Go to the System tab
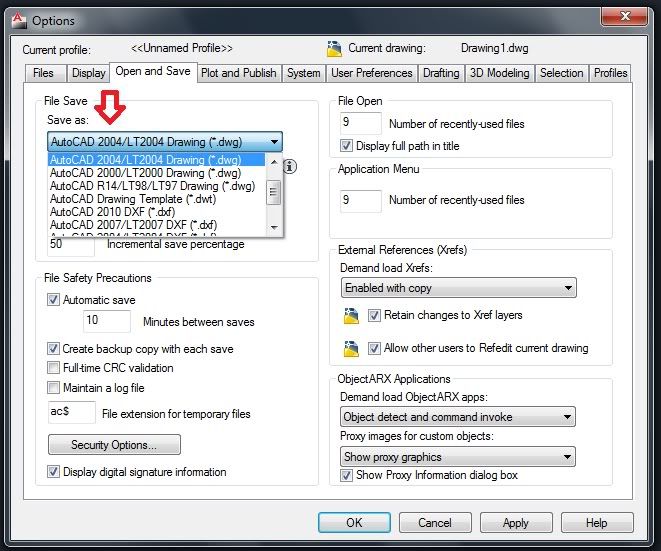Image resolution: width=661 pixels, height=551 pixels. coord(304,73)
